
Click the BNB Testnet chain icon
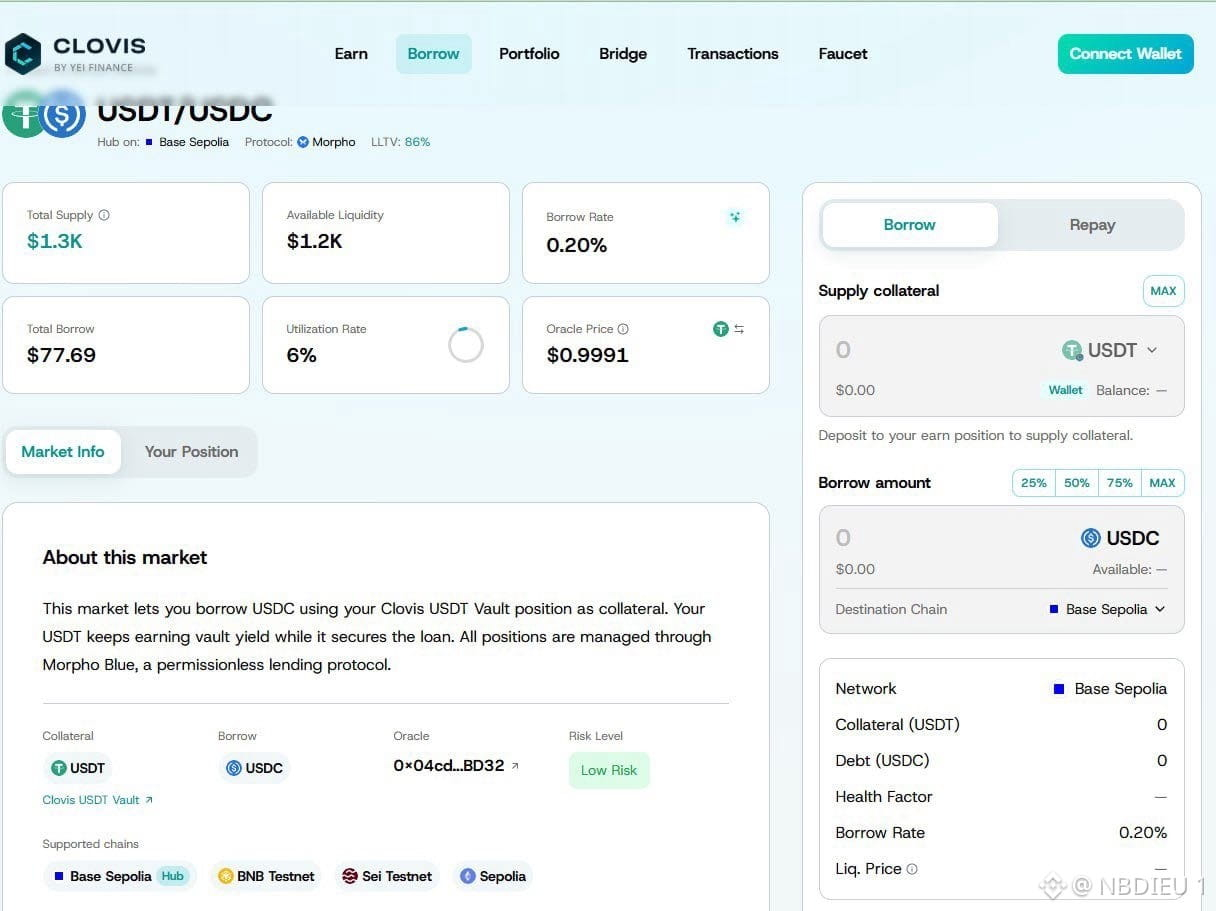226,876
